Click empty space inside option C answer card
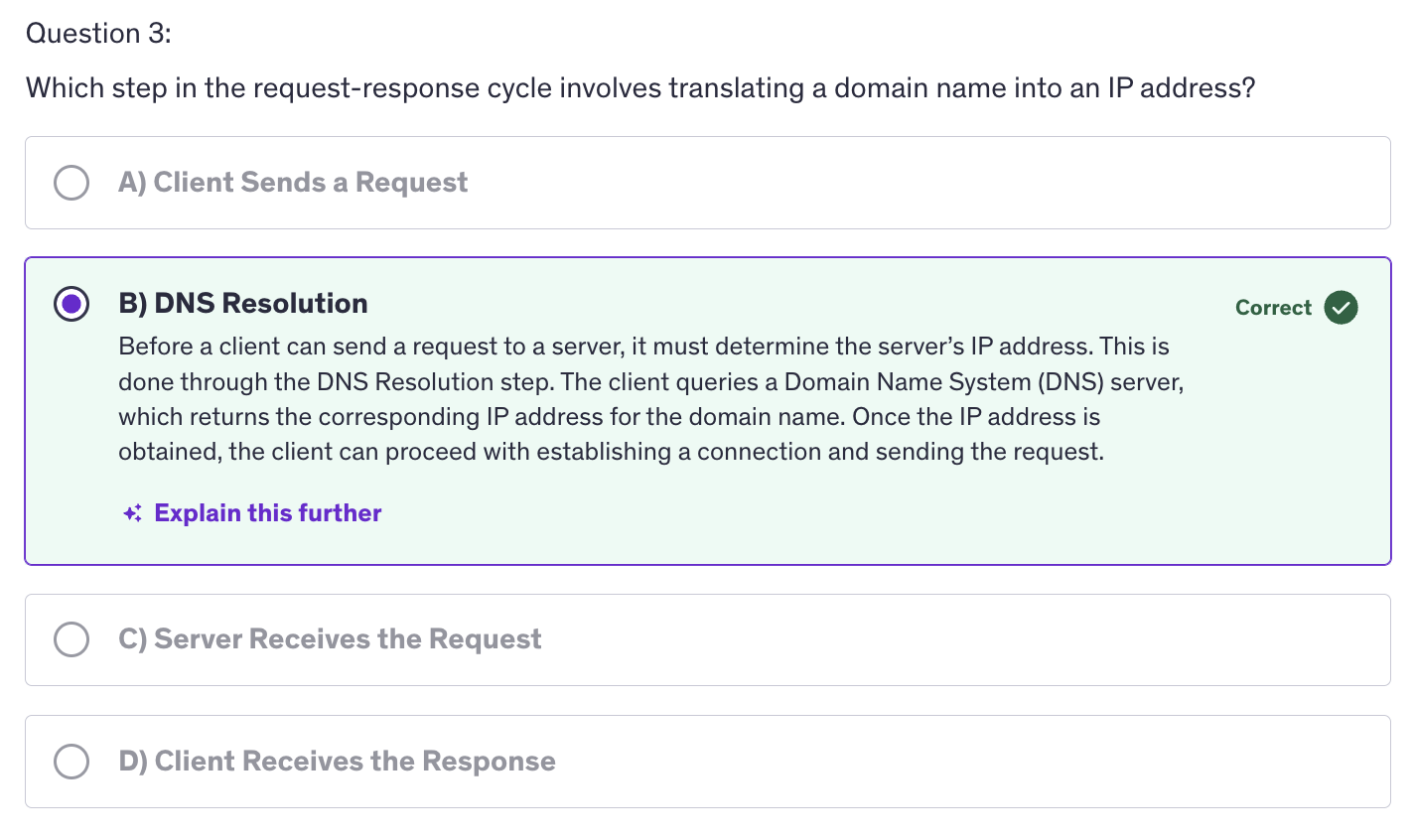Image resolution: width=1414 pixels, height=840 pixels. coord(943,639)
